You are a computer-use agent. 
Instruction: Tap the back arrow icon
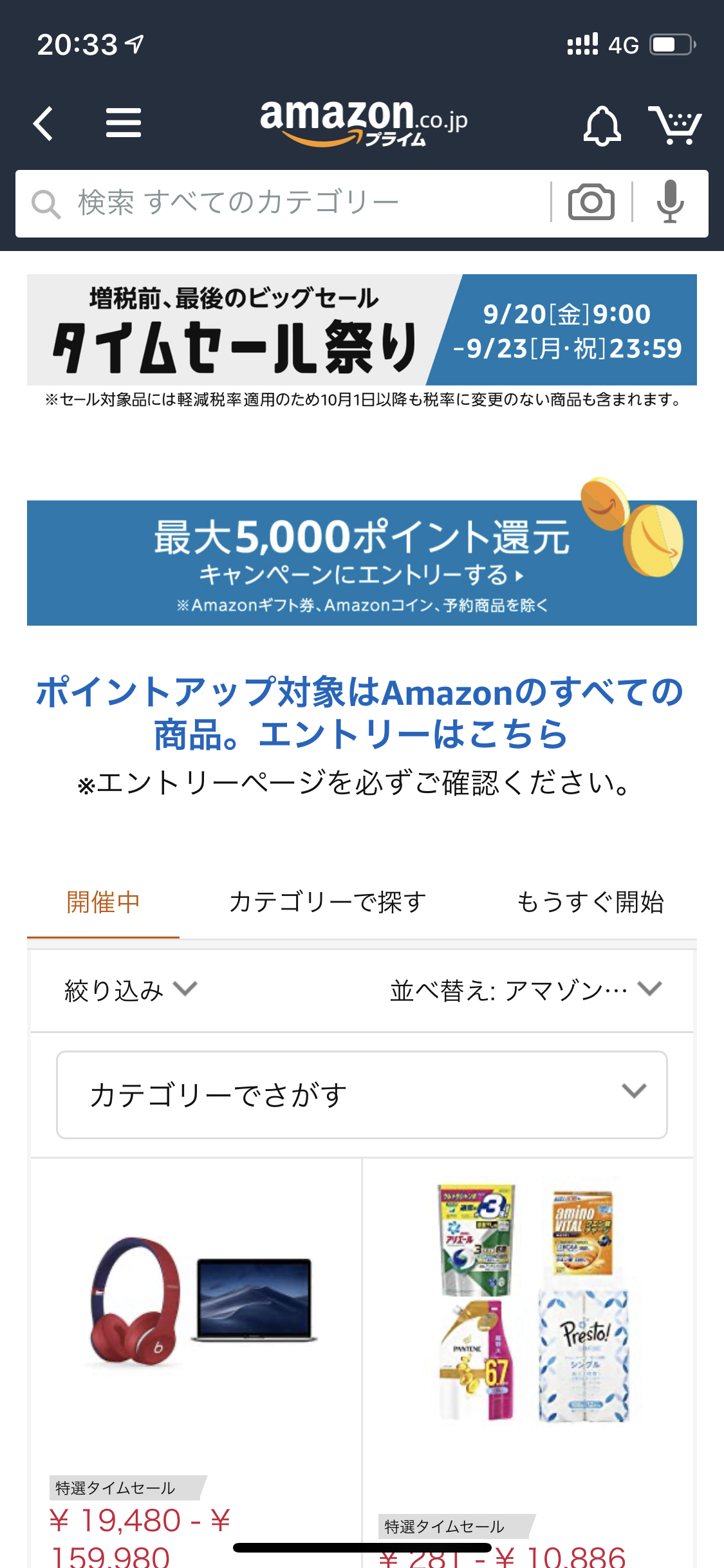coord(44,124)
